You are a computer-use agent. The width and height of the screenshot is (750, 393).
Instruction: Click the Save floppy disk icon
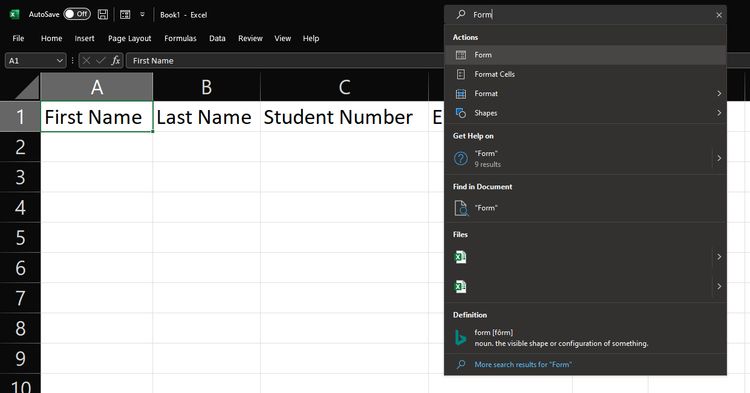(103, 14)
